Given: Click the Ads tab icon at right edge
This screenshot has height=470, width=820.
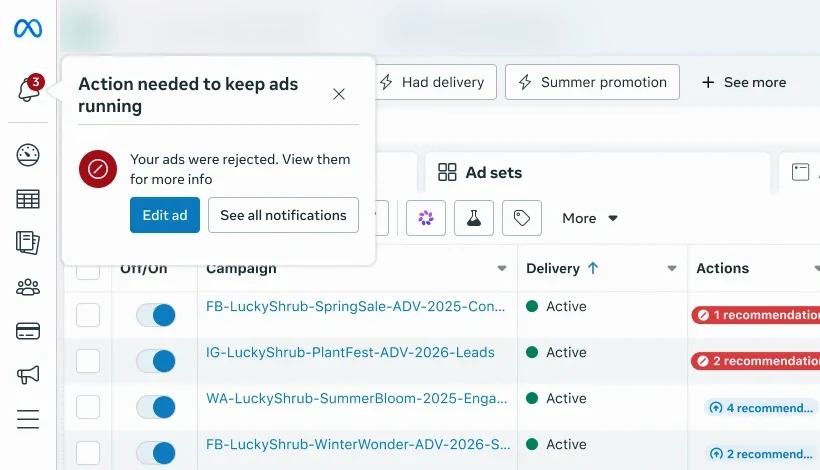Looking at the screenshot, I should coord(801,172).
